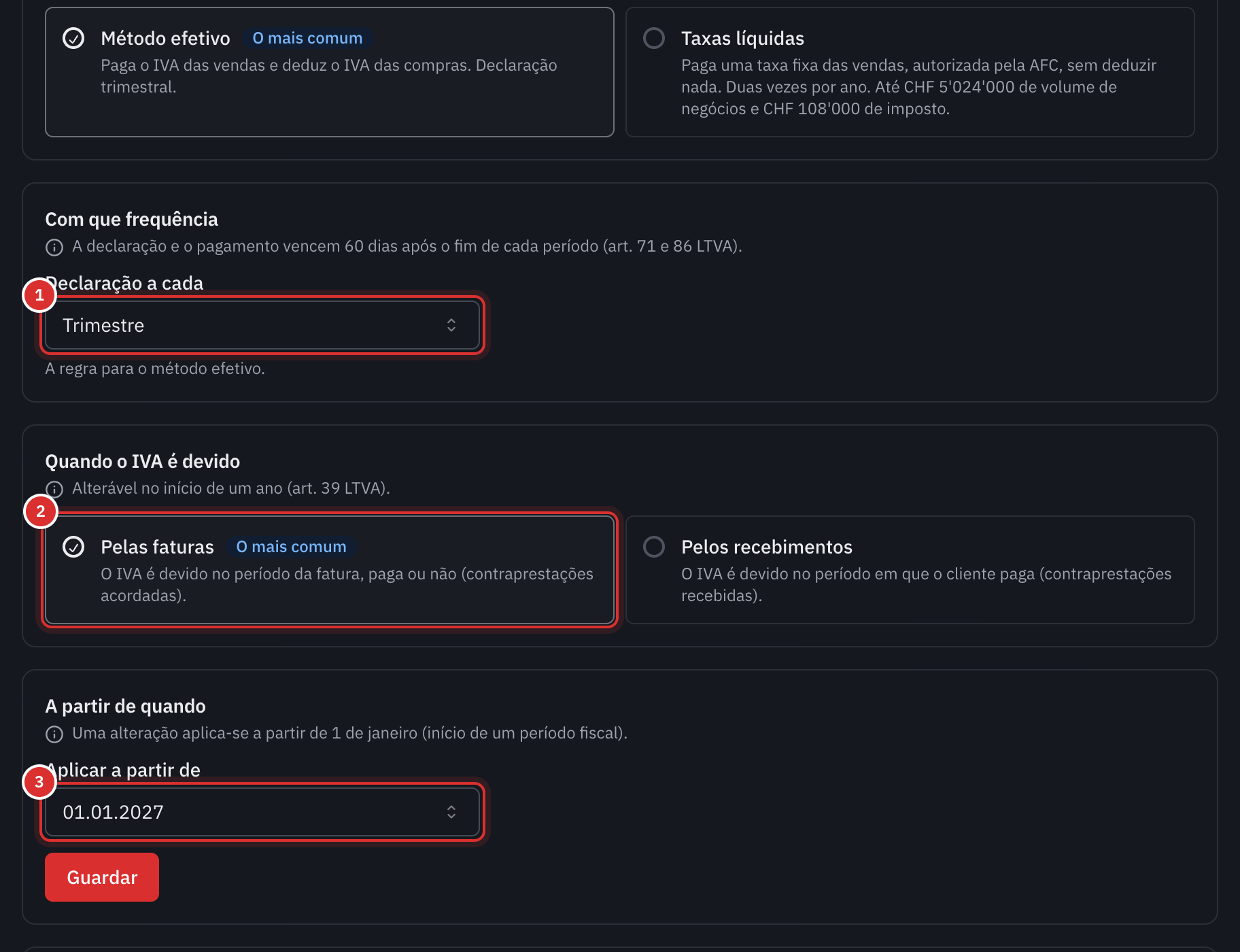
Task: Click info icon beside Alterável no início text
Action: point(54,489)
